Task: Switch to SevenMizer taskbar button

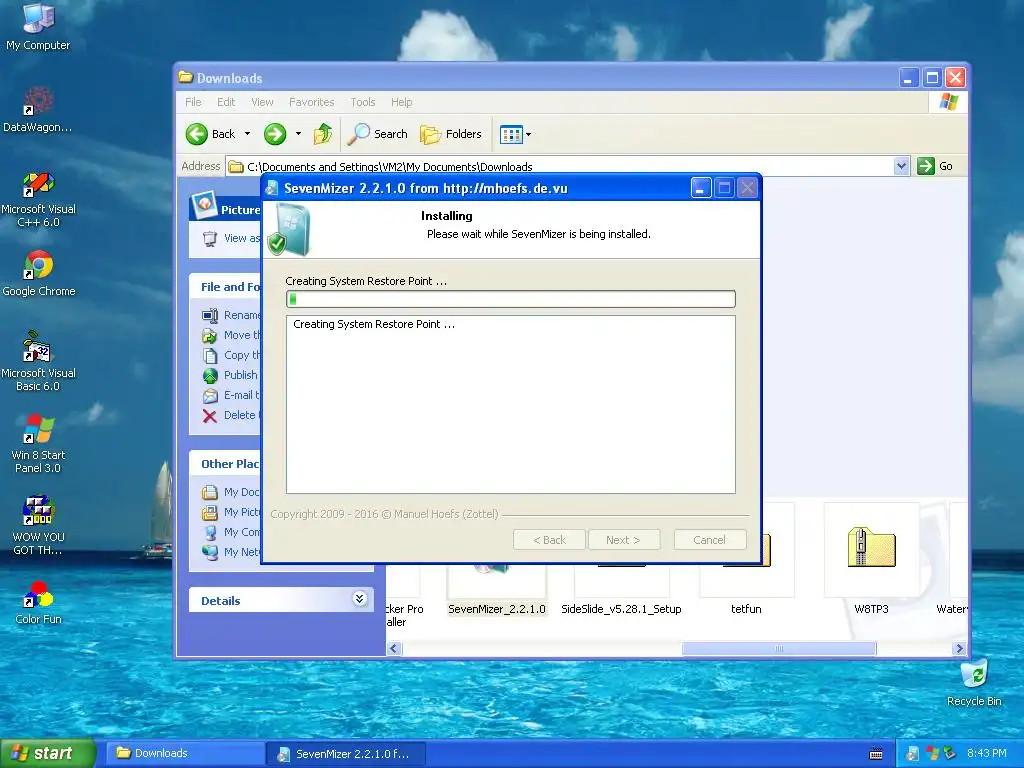Action: 346,754
